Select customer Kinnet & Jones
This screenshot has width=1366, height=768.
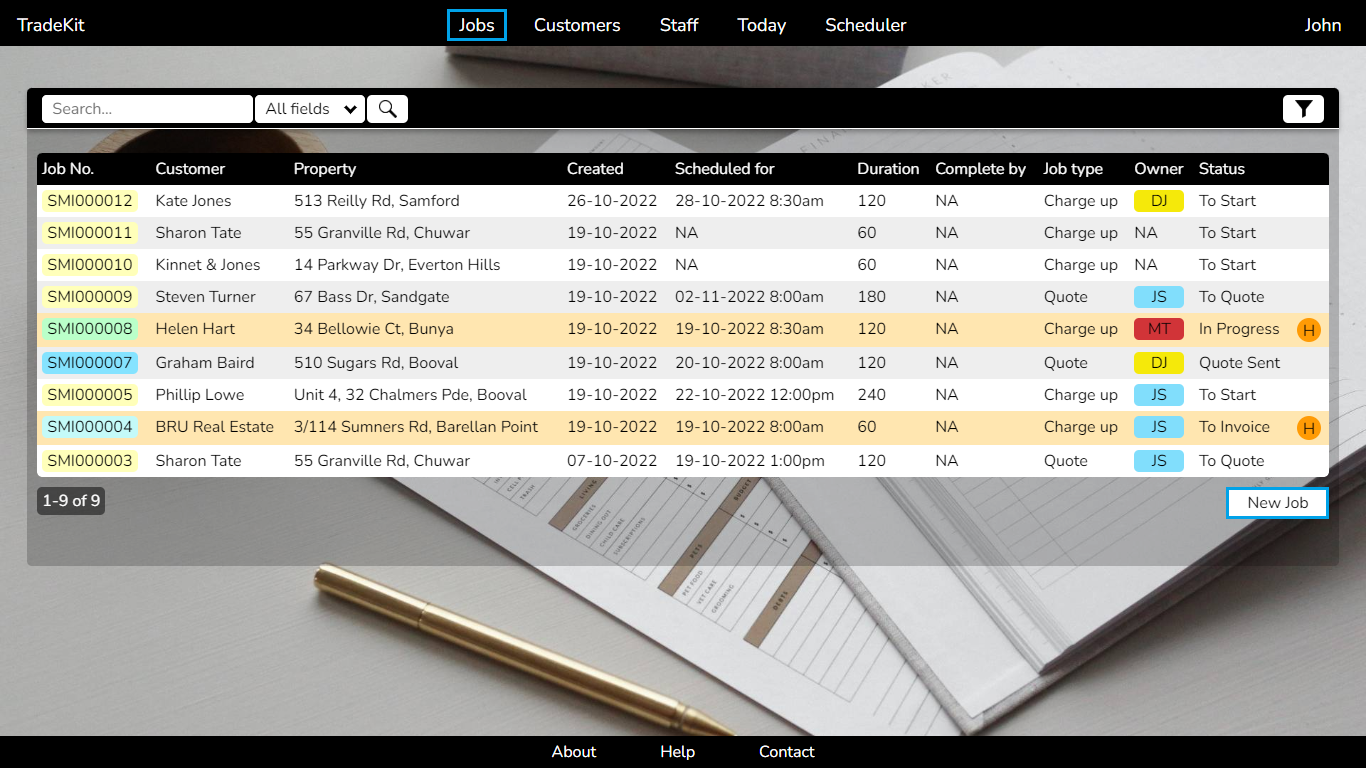click(208, 265)
